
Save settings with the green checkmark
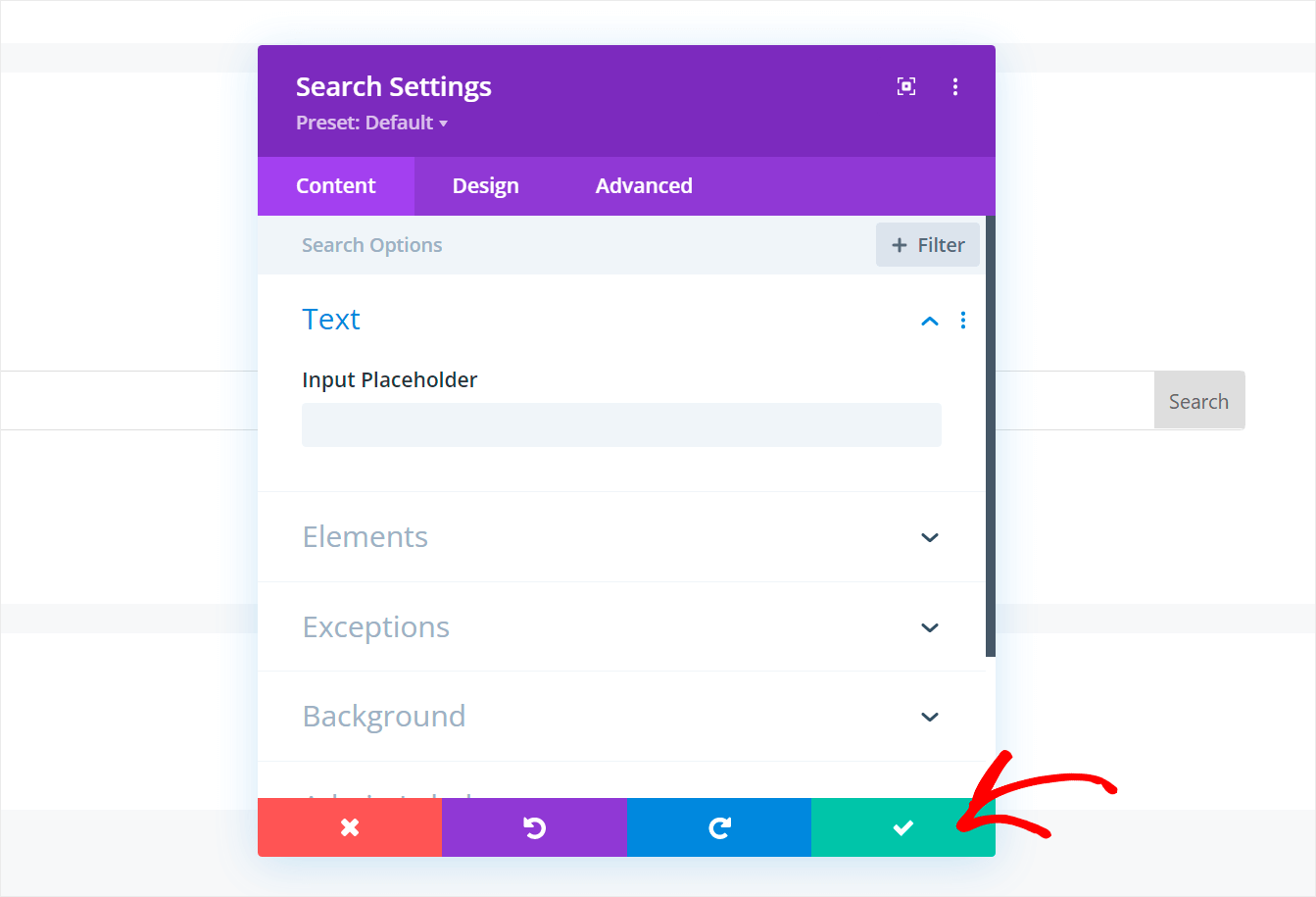(x=902, y=827)
